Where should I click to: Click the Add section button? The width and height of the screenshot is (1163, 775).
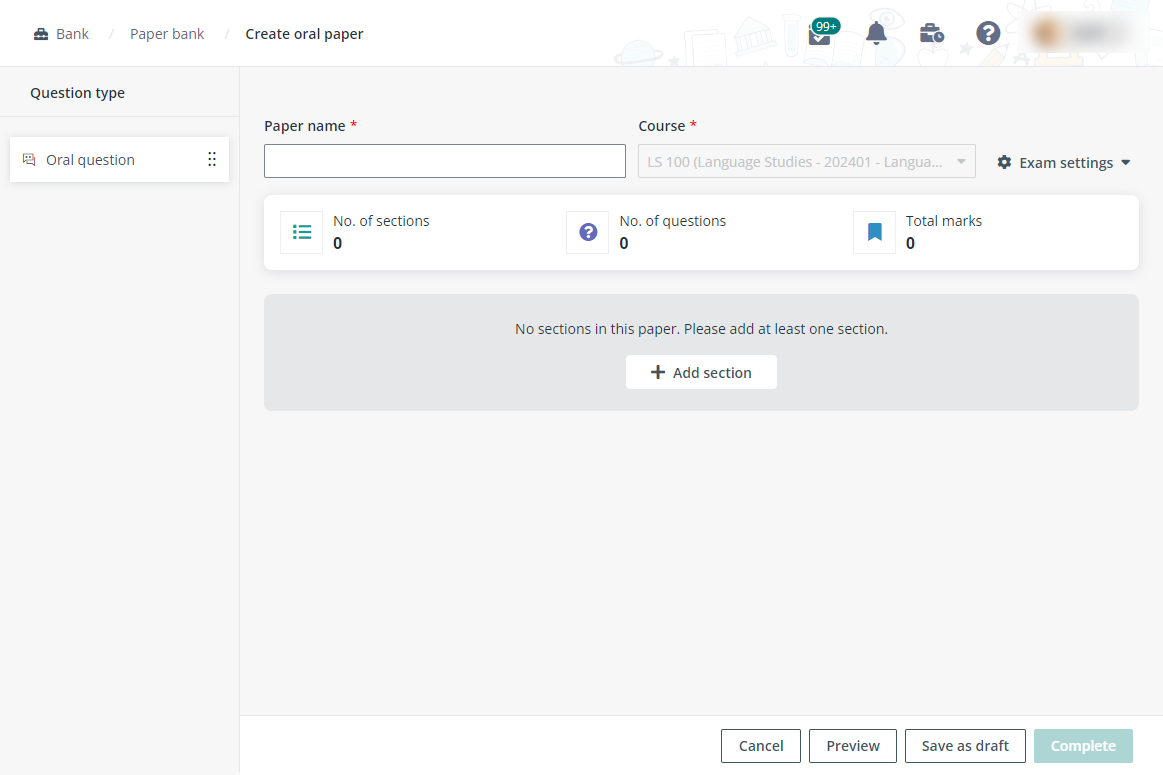point(701,372)
